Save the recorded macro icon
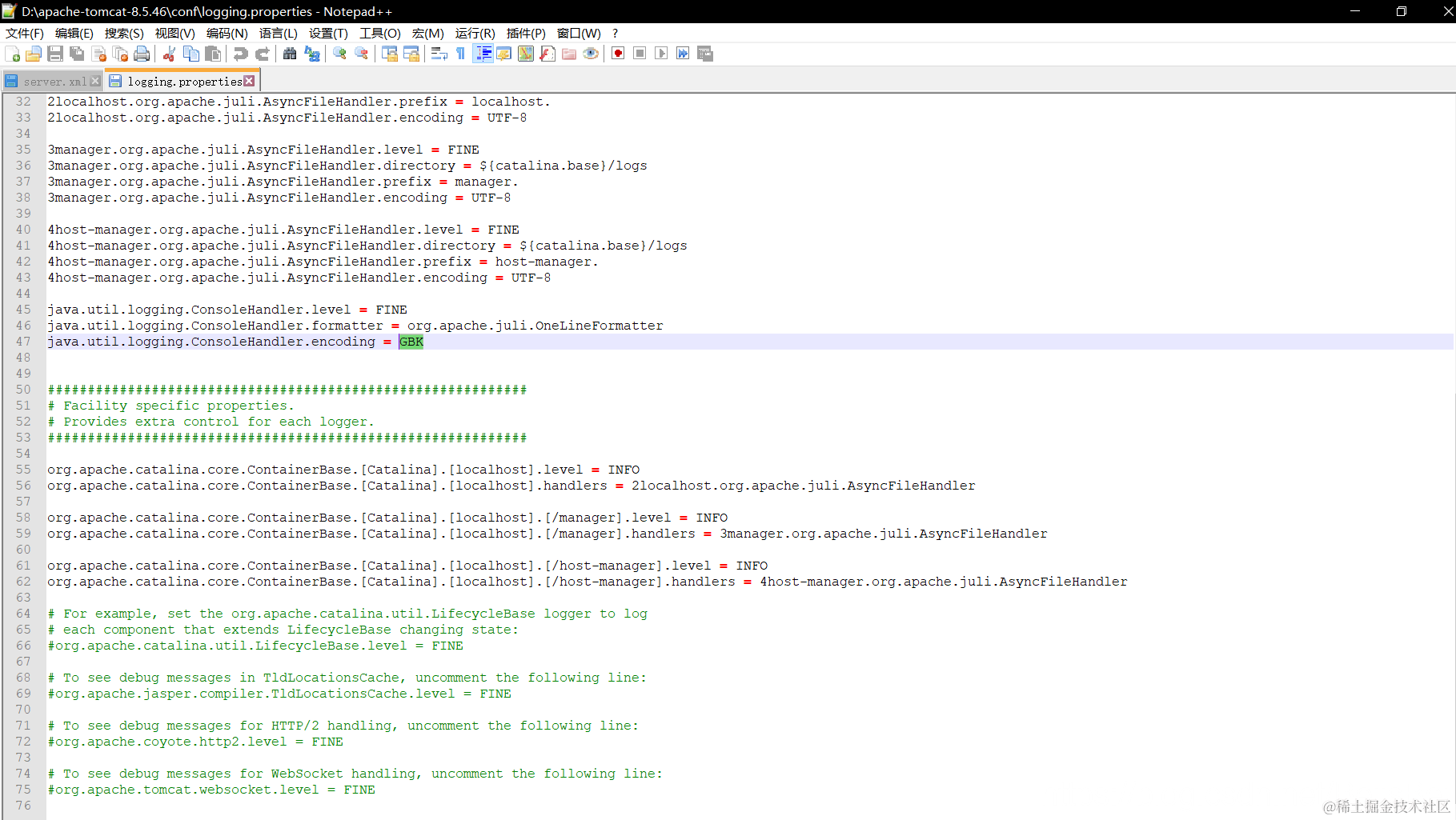This screenshot has height=820, width=1456. point(705,54)
